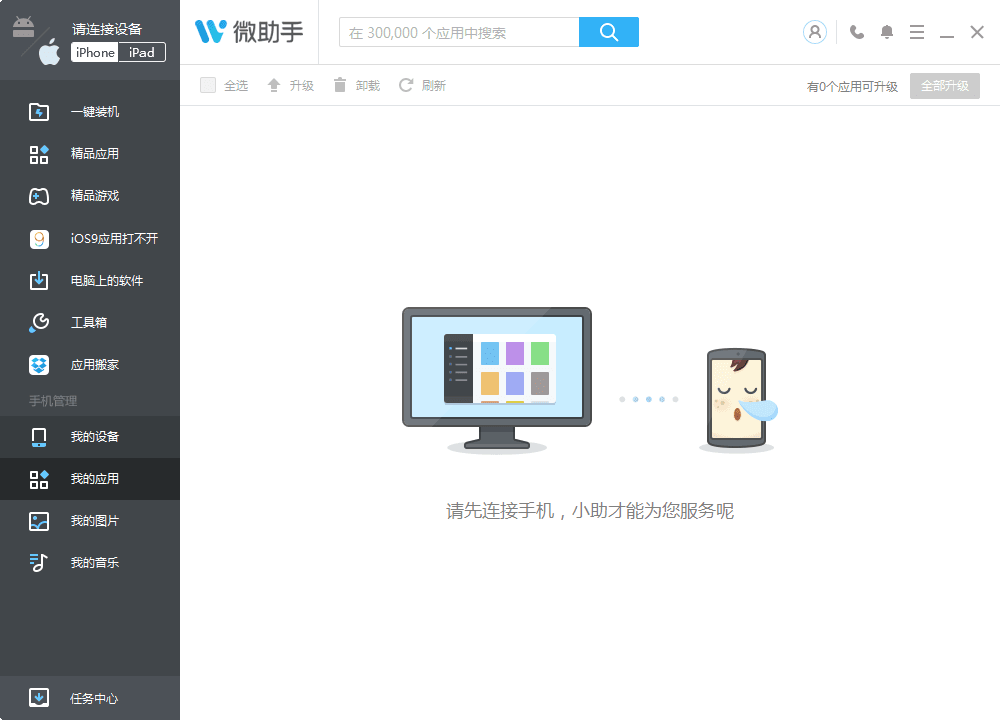The width and height of the screenshot is (1000, 720).
Task: Check the 全选 select-all box
Action: pos(207,85)
